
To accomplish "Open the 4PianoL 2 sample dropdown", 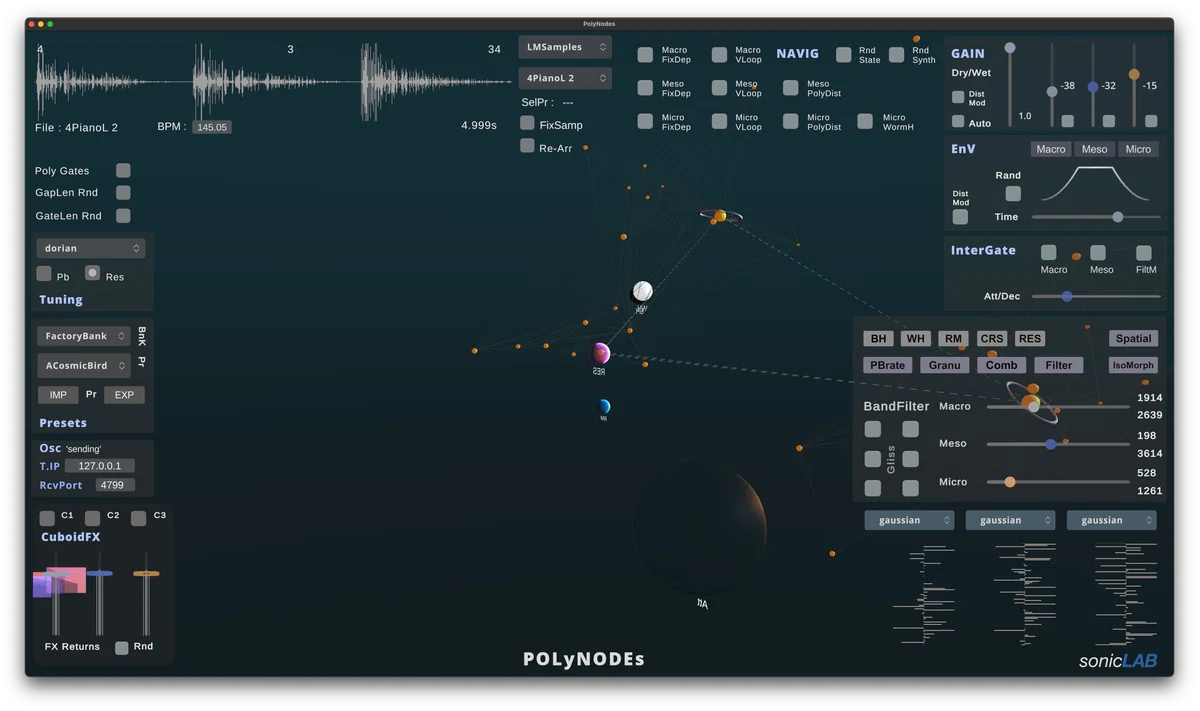I will [565, 78].
